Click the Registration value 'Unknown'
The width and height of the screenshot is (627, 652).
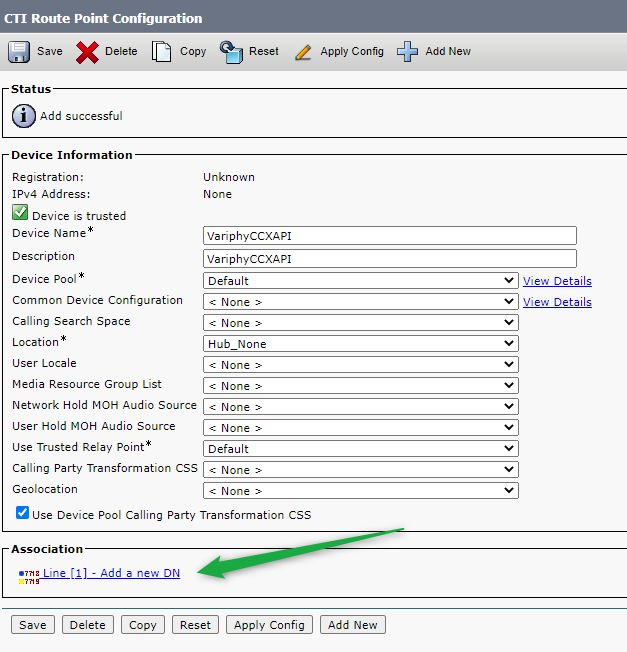coord(229,177)
